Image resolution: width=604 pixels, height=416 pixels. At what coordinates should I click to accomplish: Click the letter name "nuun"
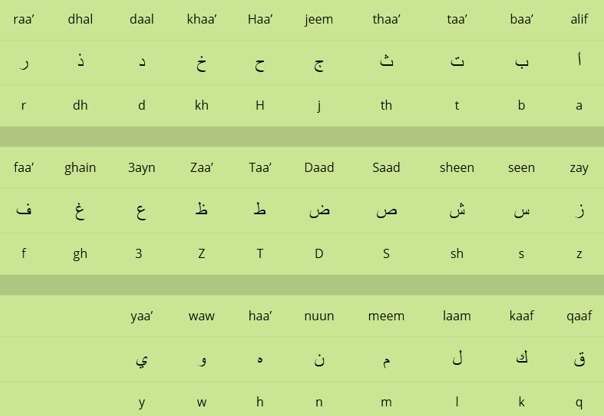click(x=319, y=316)
